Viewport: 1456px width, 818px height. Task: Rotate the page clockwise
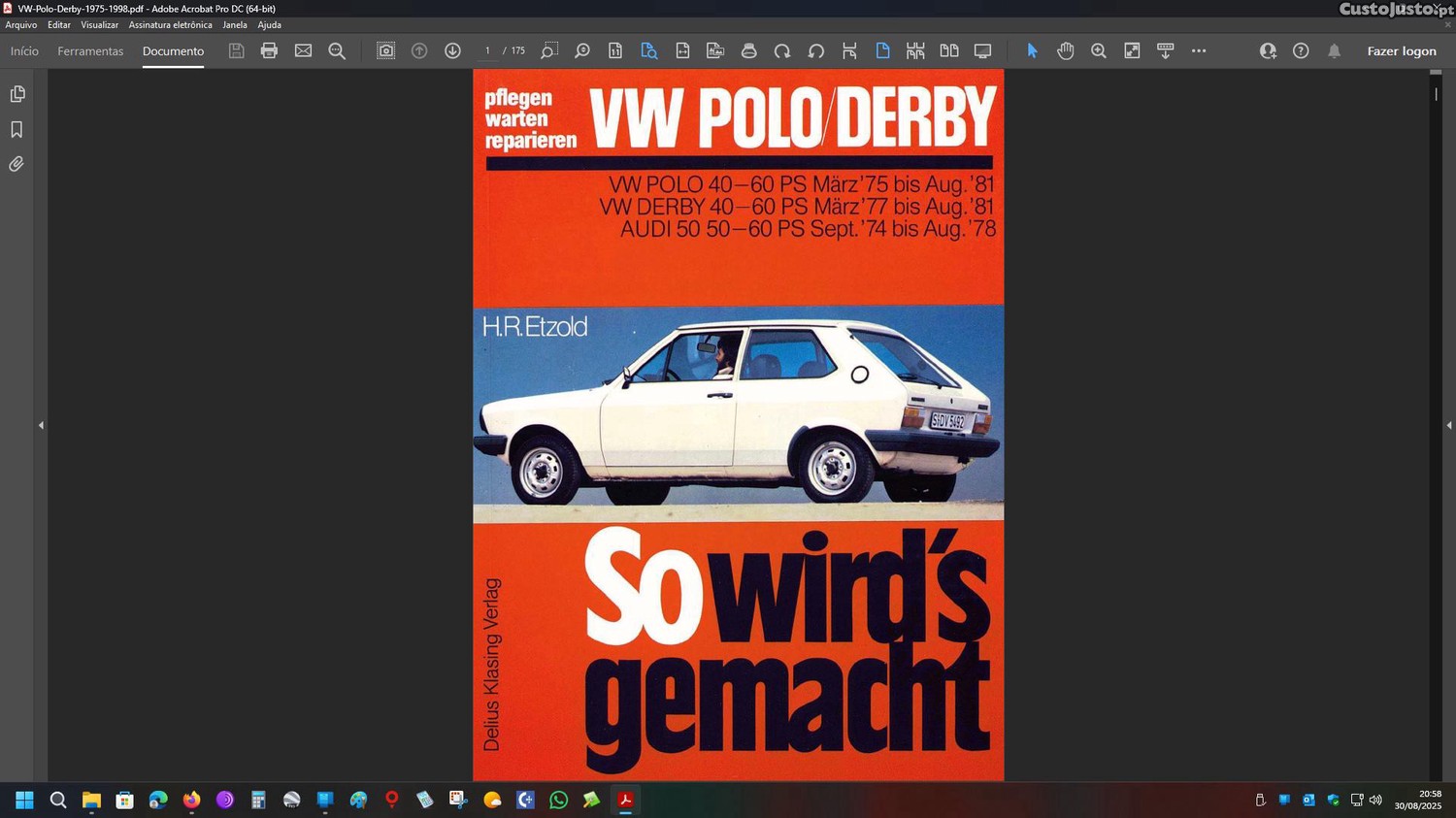782,50
